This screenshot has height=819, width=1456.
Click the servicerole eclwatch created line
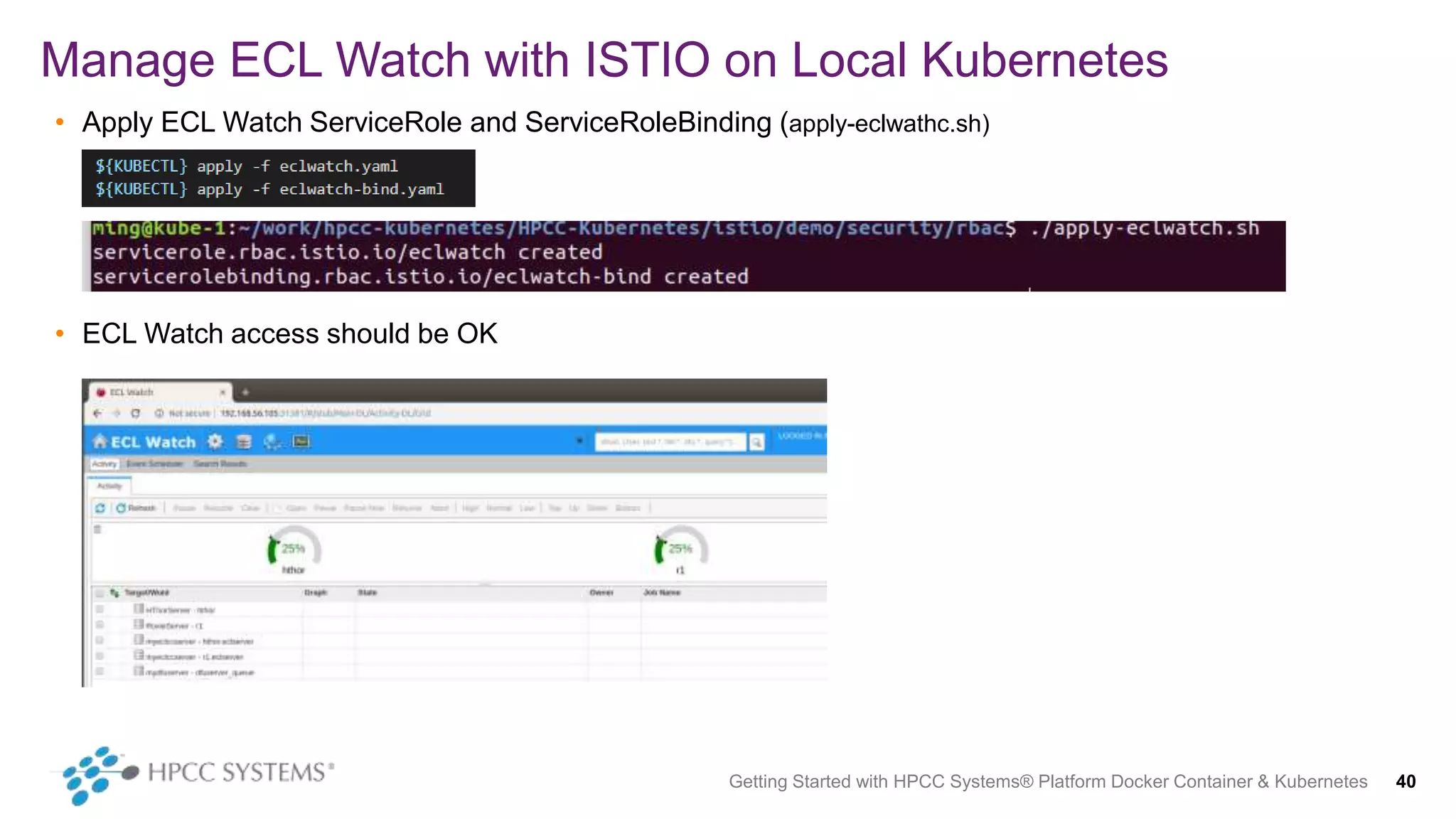tap(348, 252)
